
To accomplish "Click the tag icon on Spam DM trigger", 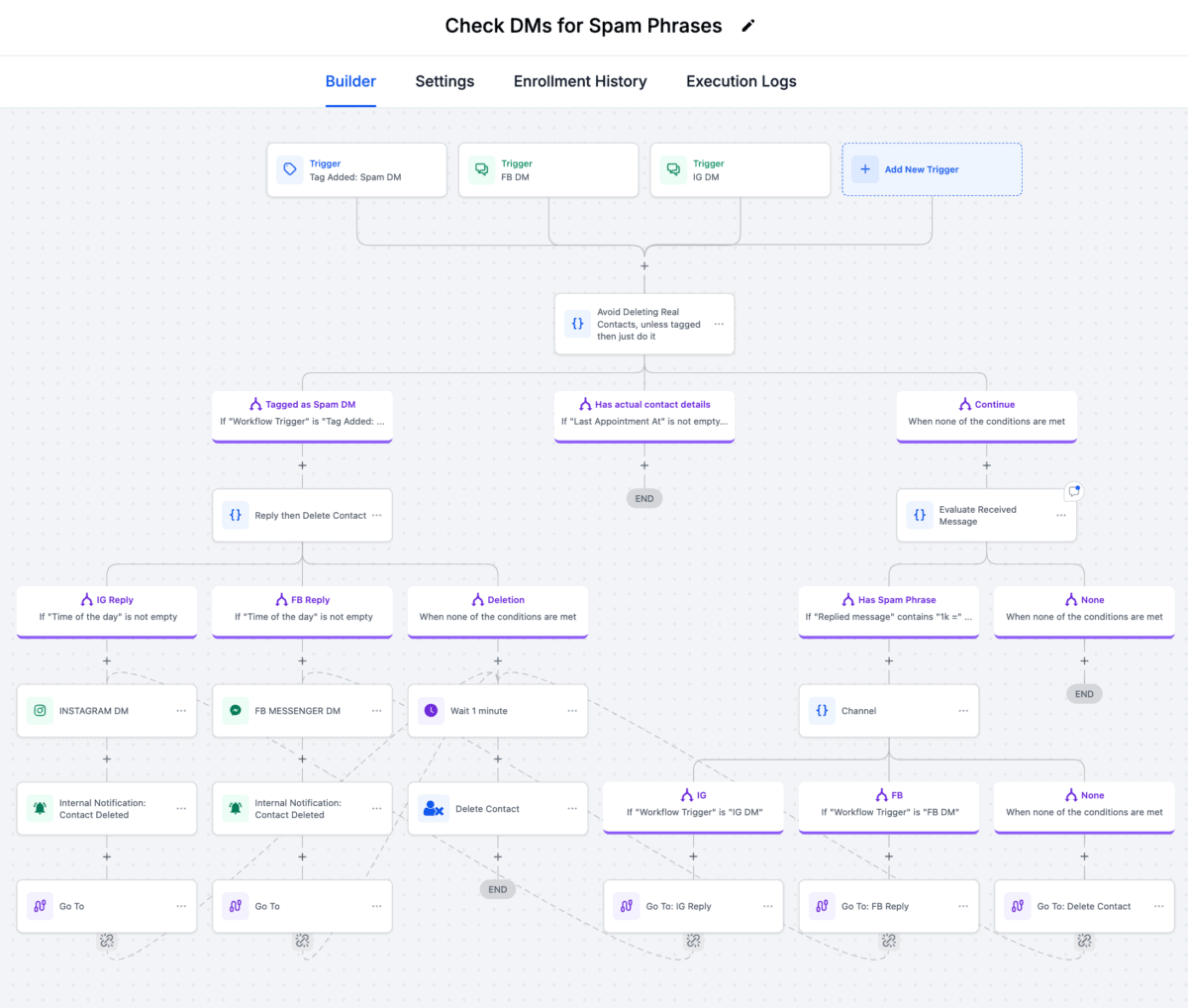I will point(290,169).
